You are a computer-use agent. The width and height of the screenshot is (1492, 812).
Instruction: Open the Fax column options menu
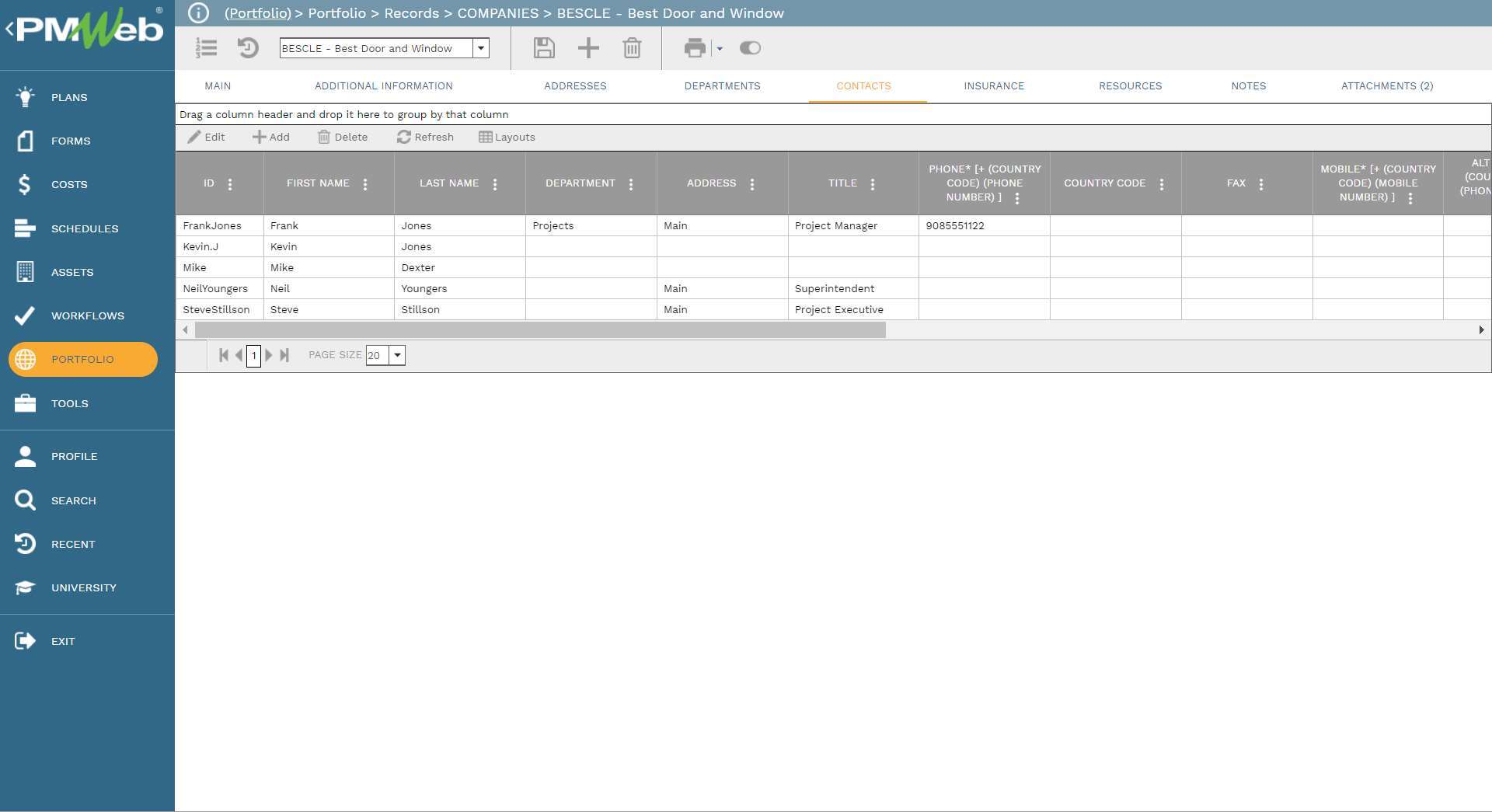[x=1261, y=184]
